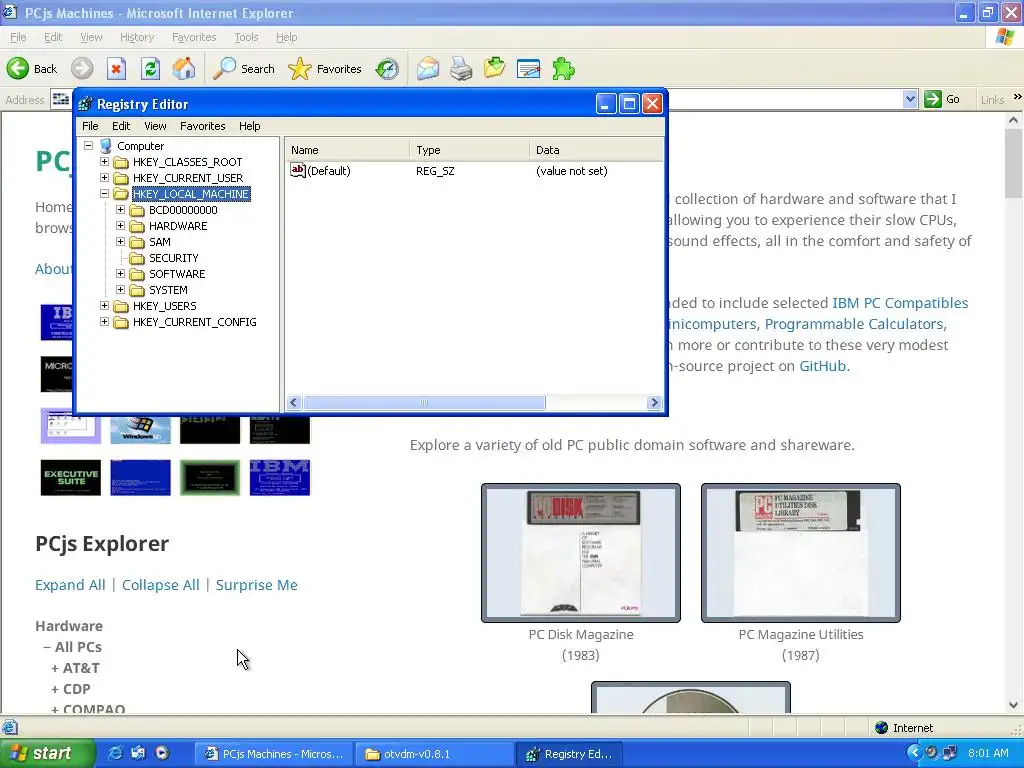
Task: Click the Show Desktop quick launch icon
Action: [x=138, y=753]
